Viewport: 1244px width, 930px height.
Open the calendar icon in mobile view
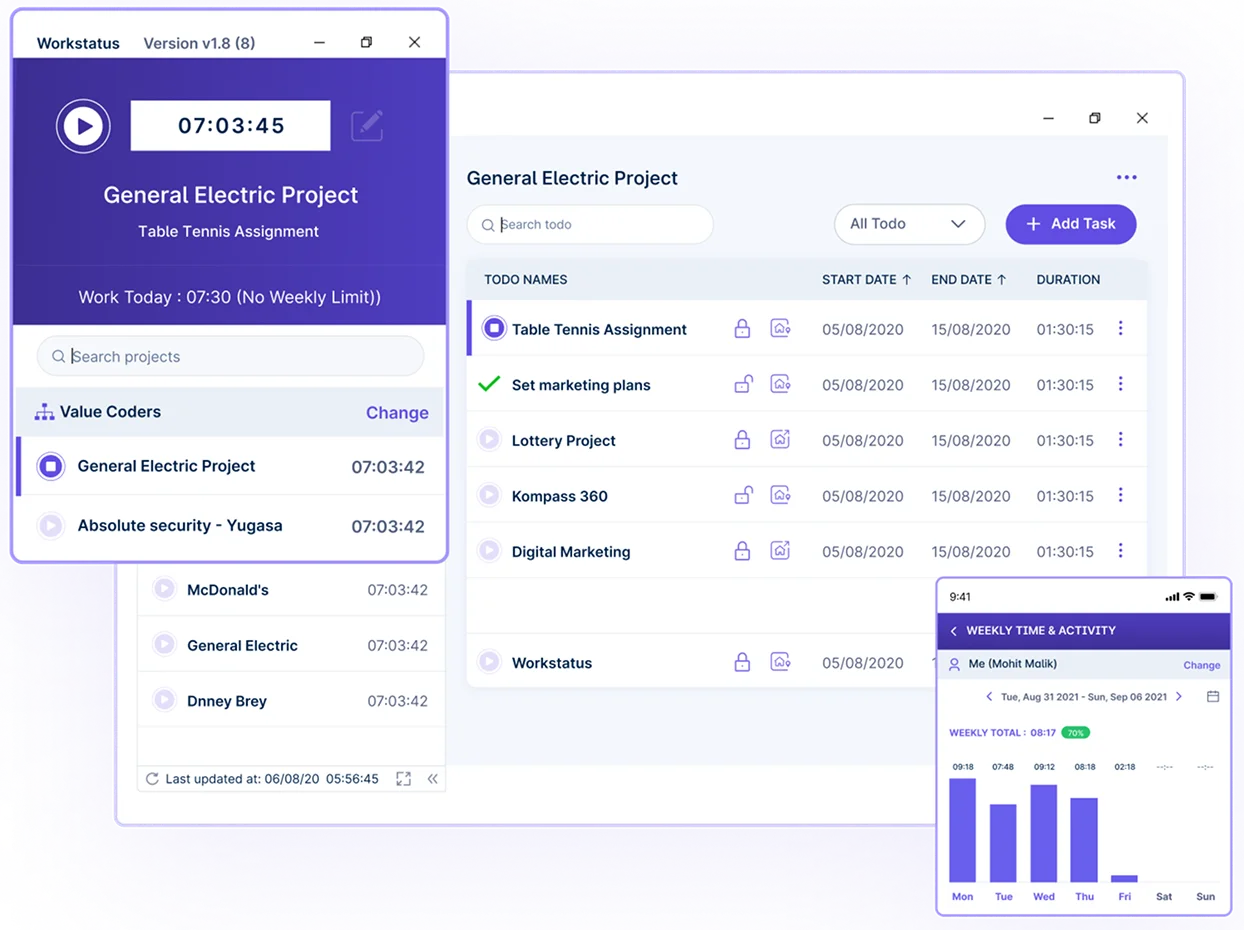click(1213, 696)
